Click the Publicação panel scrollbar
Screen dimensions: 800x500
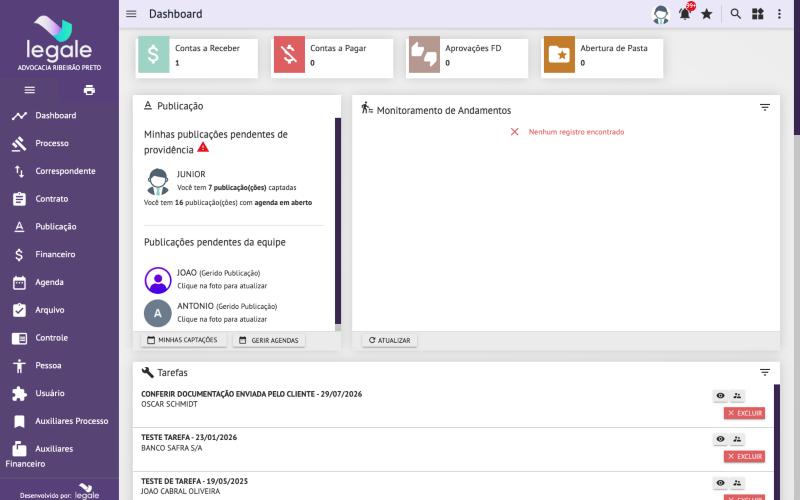pyautogui.click(x=338, y=221)
